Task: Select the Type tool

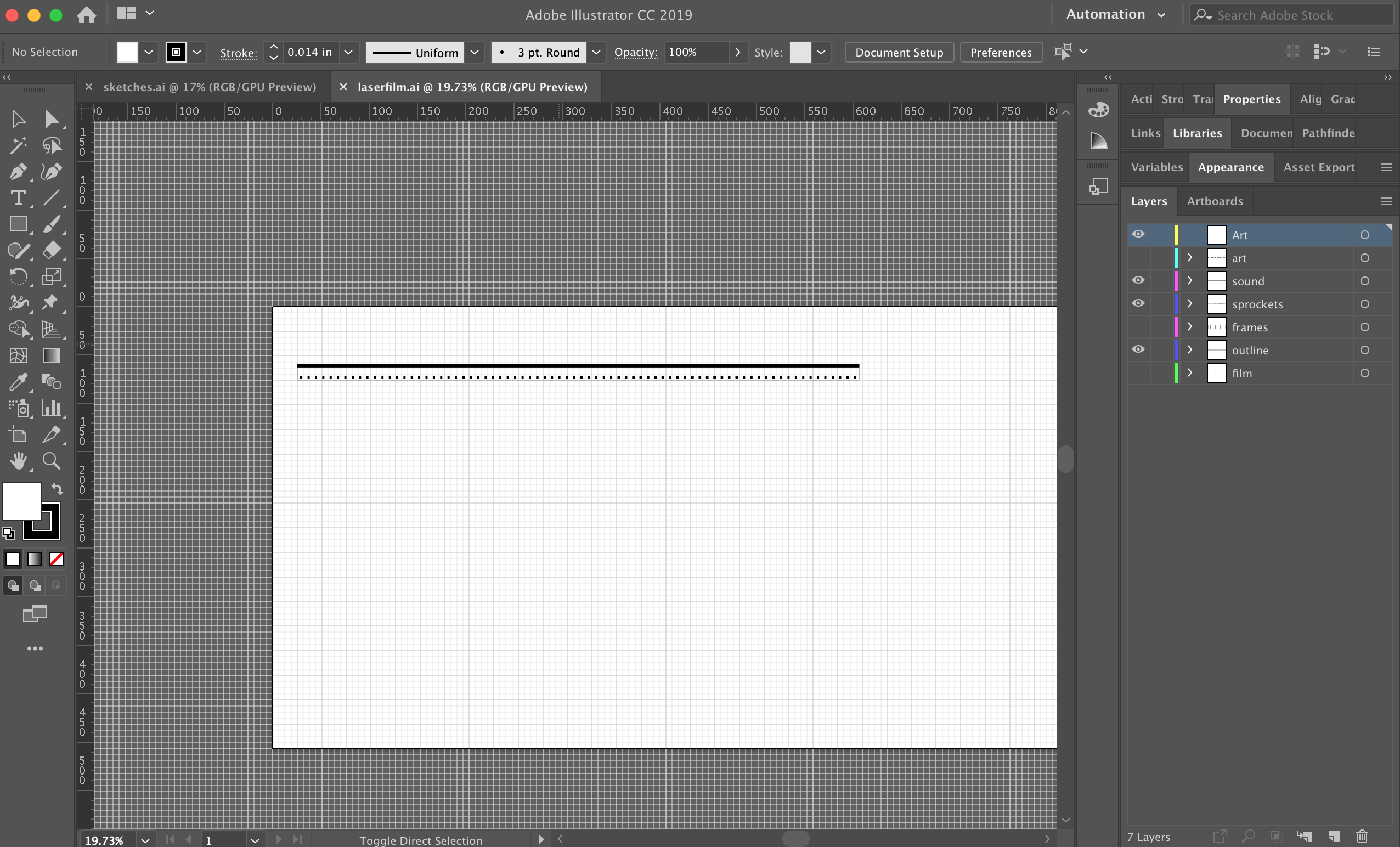Action: coord(18,197)
